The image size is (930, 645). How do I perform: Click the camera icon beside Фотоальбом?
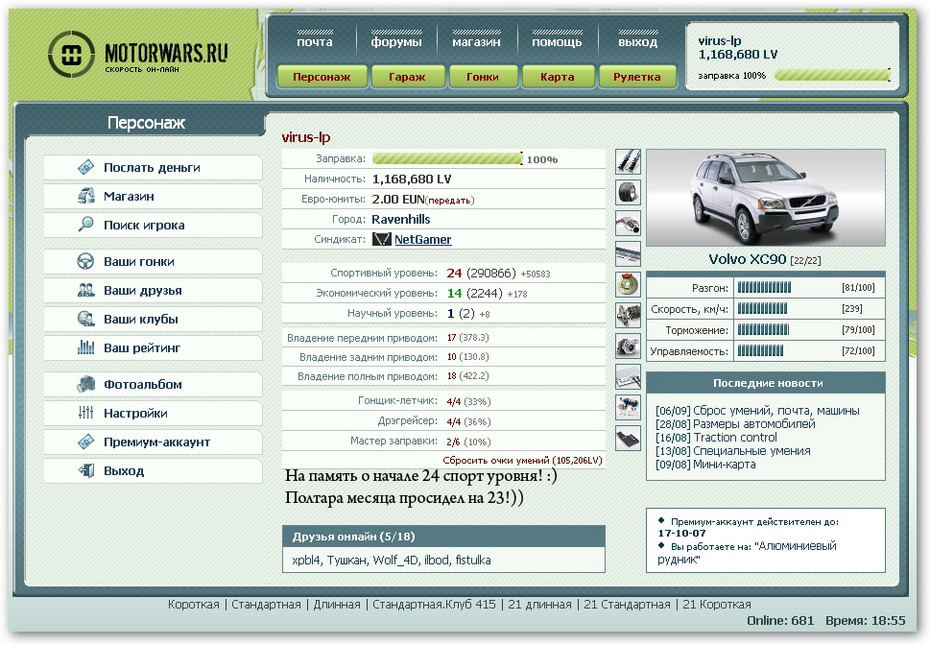click(86, 384)
